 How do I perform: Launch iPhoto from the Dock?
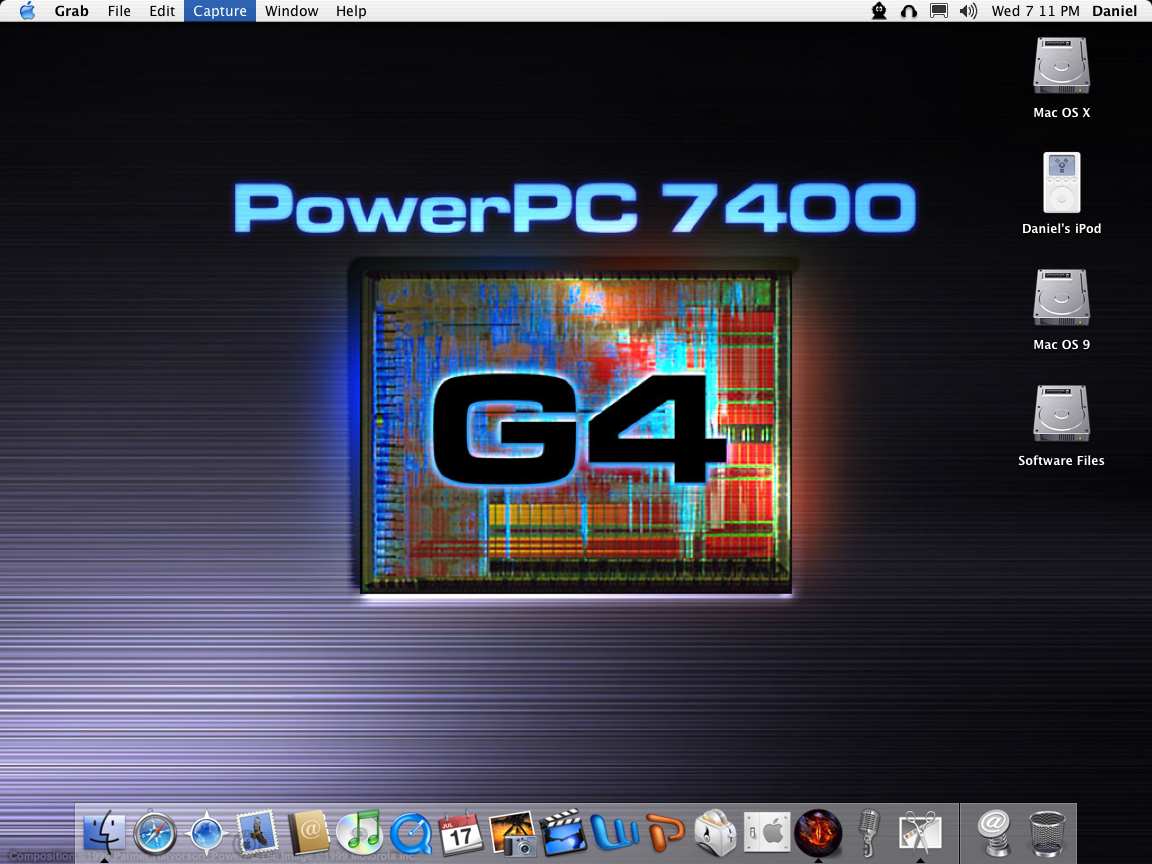(512, 834)
